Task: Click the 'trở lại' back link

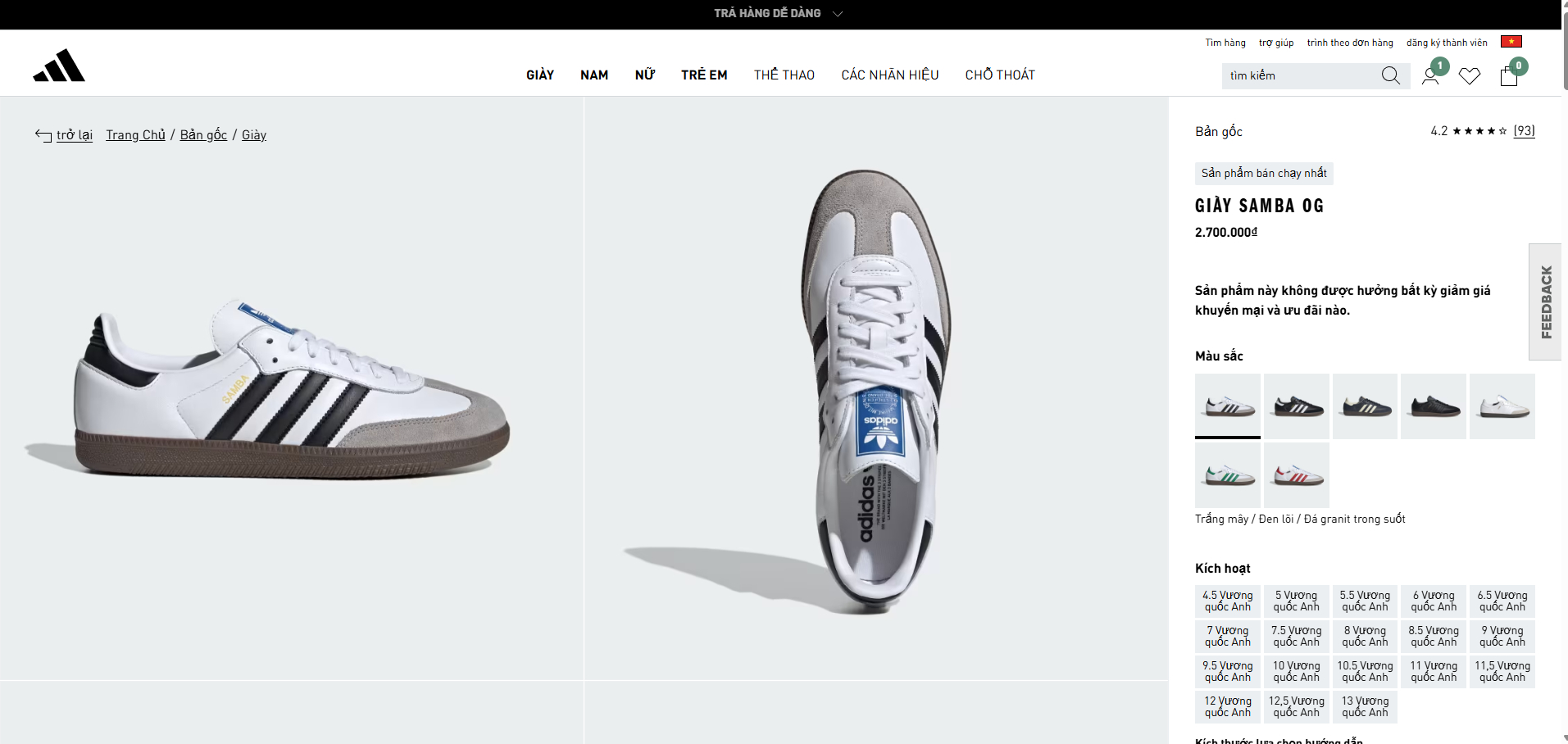Action: (x=75, y=135)
